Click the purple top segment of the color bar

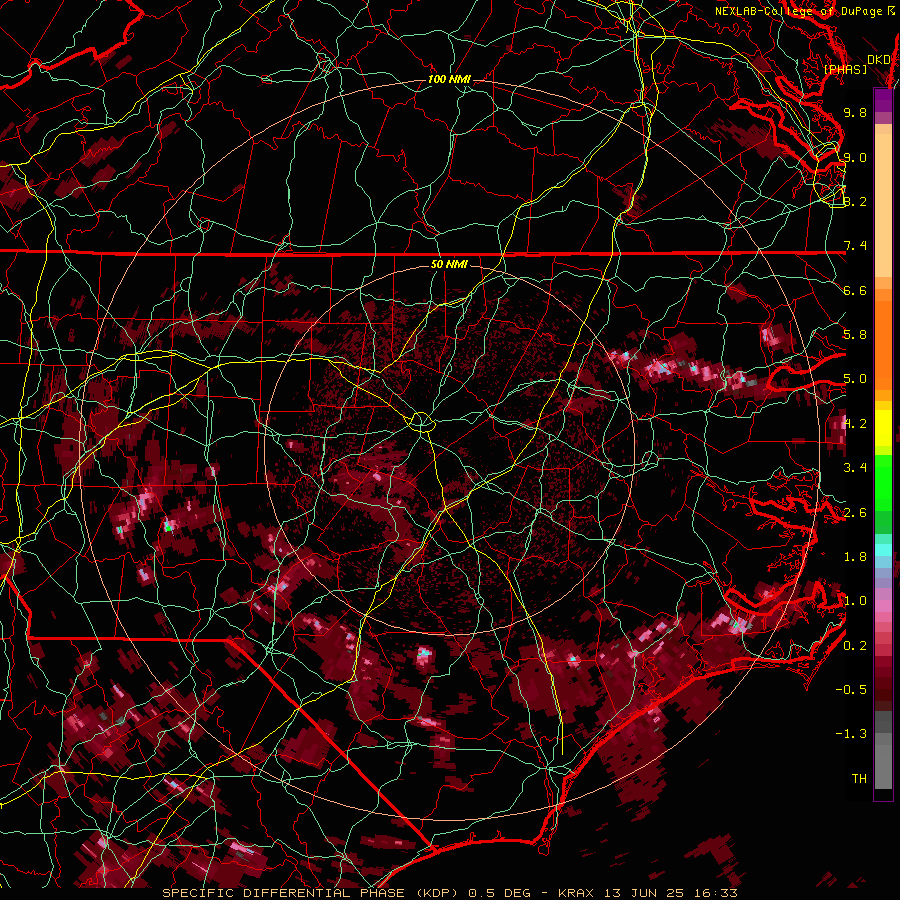[883, 100]
